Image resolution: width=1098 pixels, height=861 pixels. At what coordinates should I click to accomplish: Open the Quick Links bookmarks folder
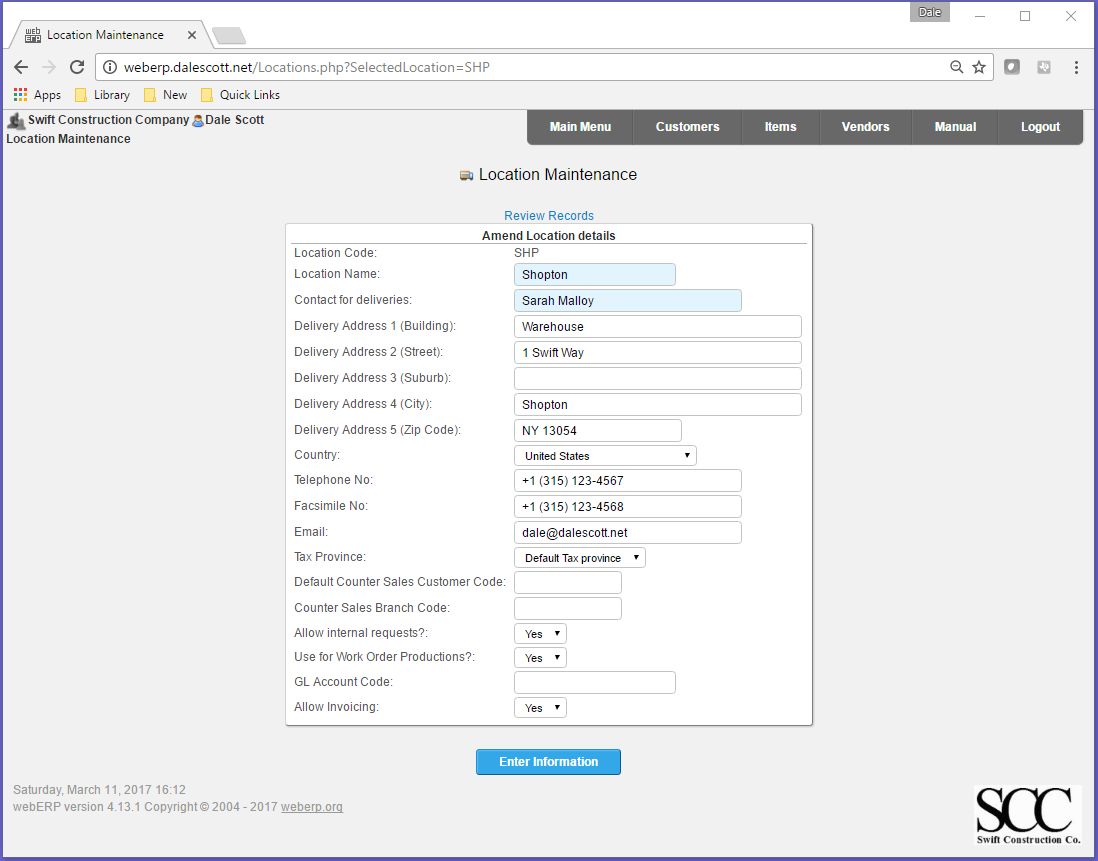tap(240, 94)
